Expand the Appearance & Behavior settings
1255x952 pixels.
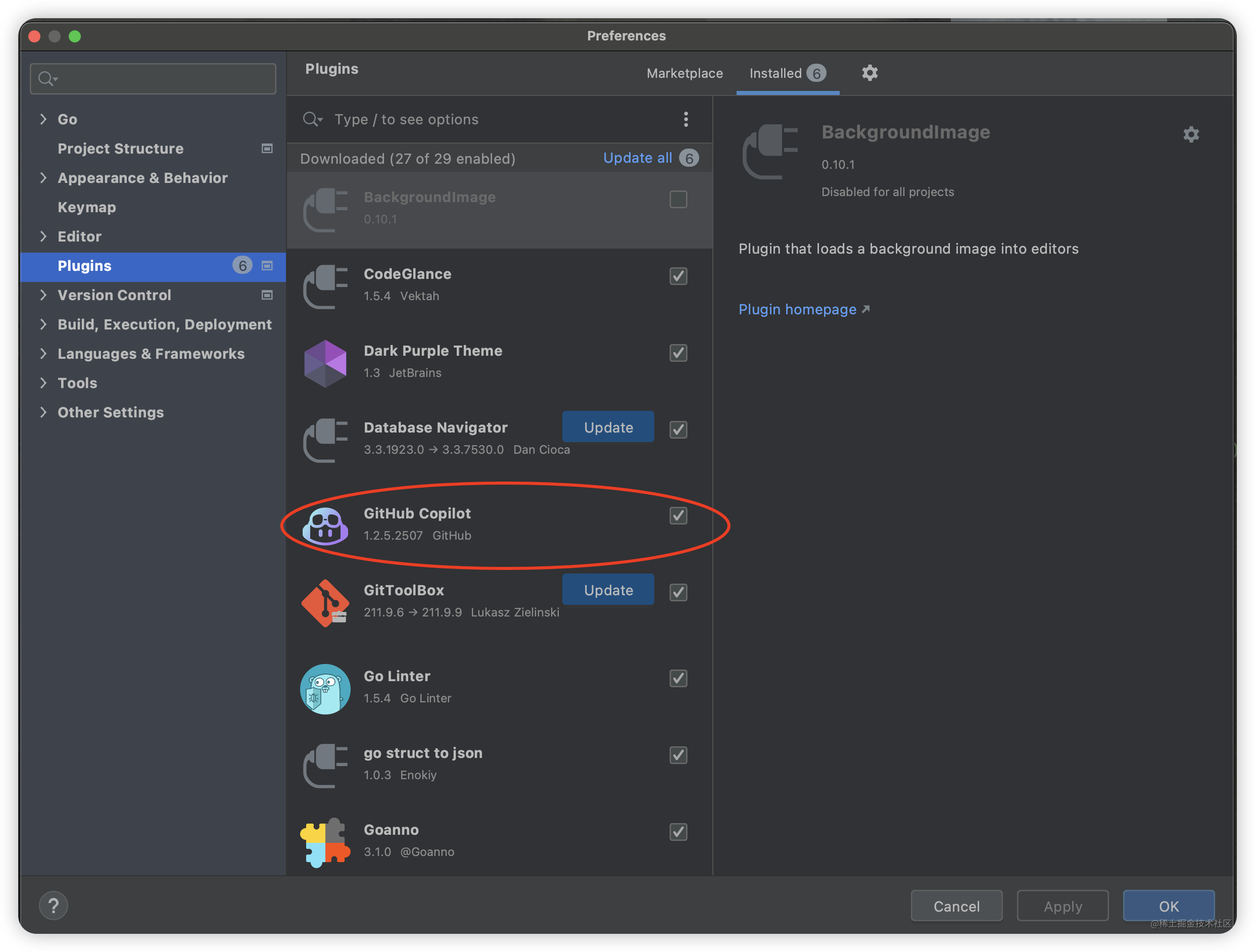click(43, 177)
